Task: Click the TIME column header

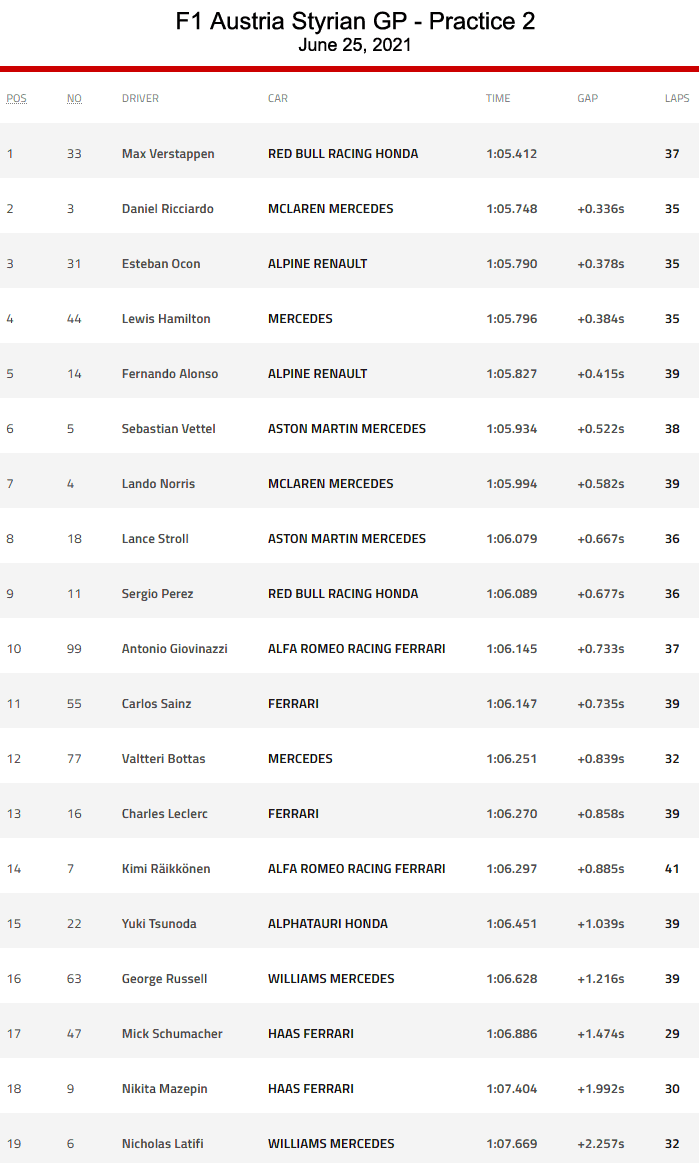Action: click(498, 98)
